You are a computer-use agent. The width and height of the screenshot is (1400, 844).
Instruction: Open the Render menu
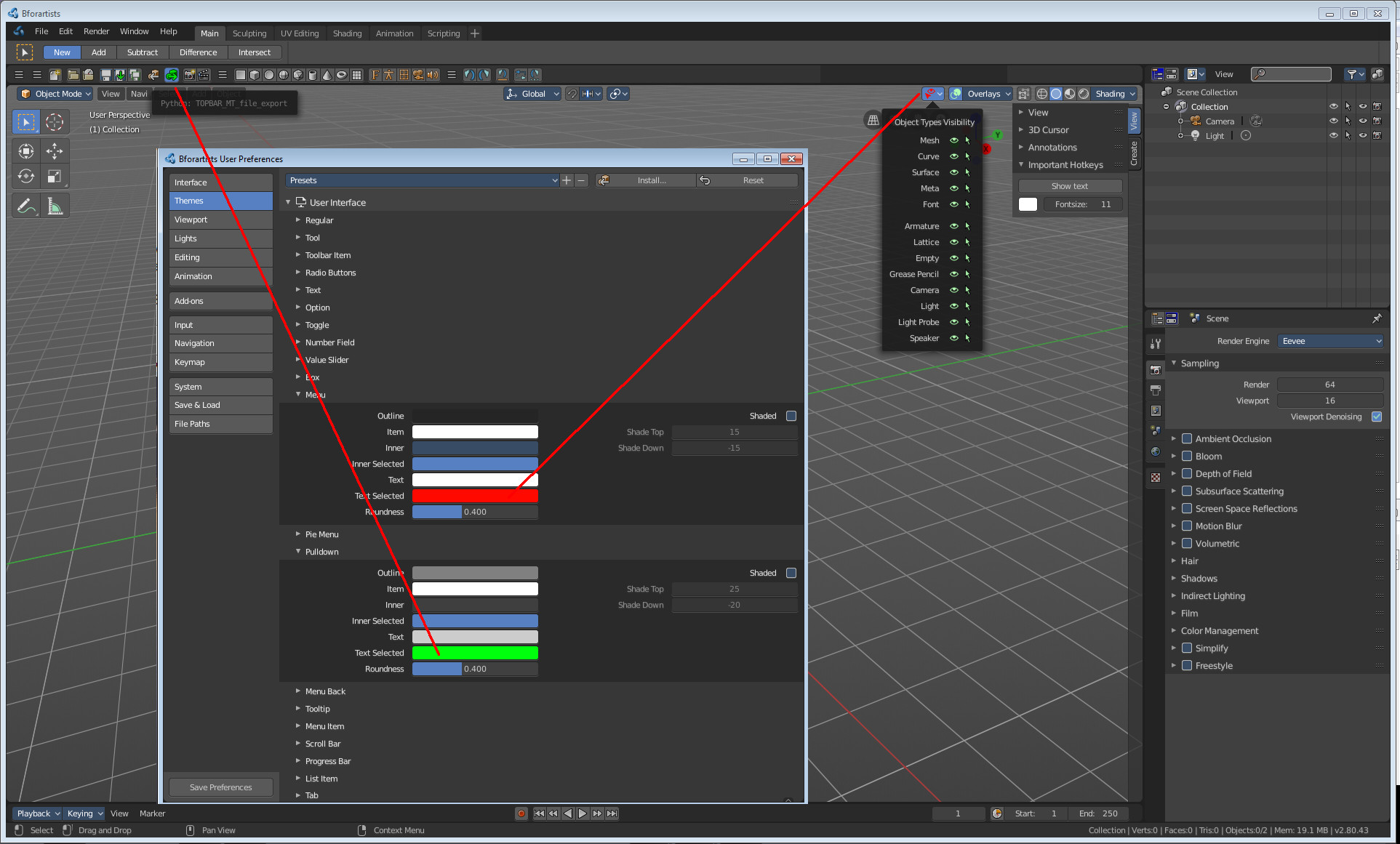(96, 31)
